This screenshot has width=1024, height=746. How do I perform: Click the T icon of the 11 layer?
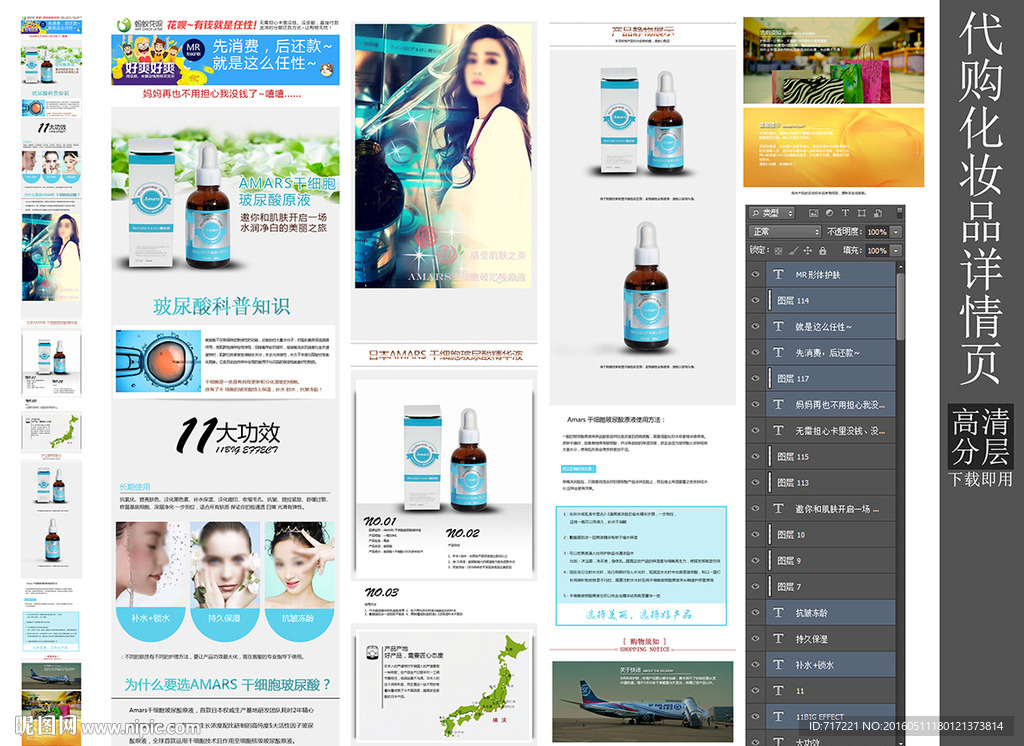click(778, 690)
